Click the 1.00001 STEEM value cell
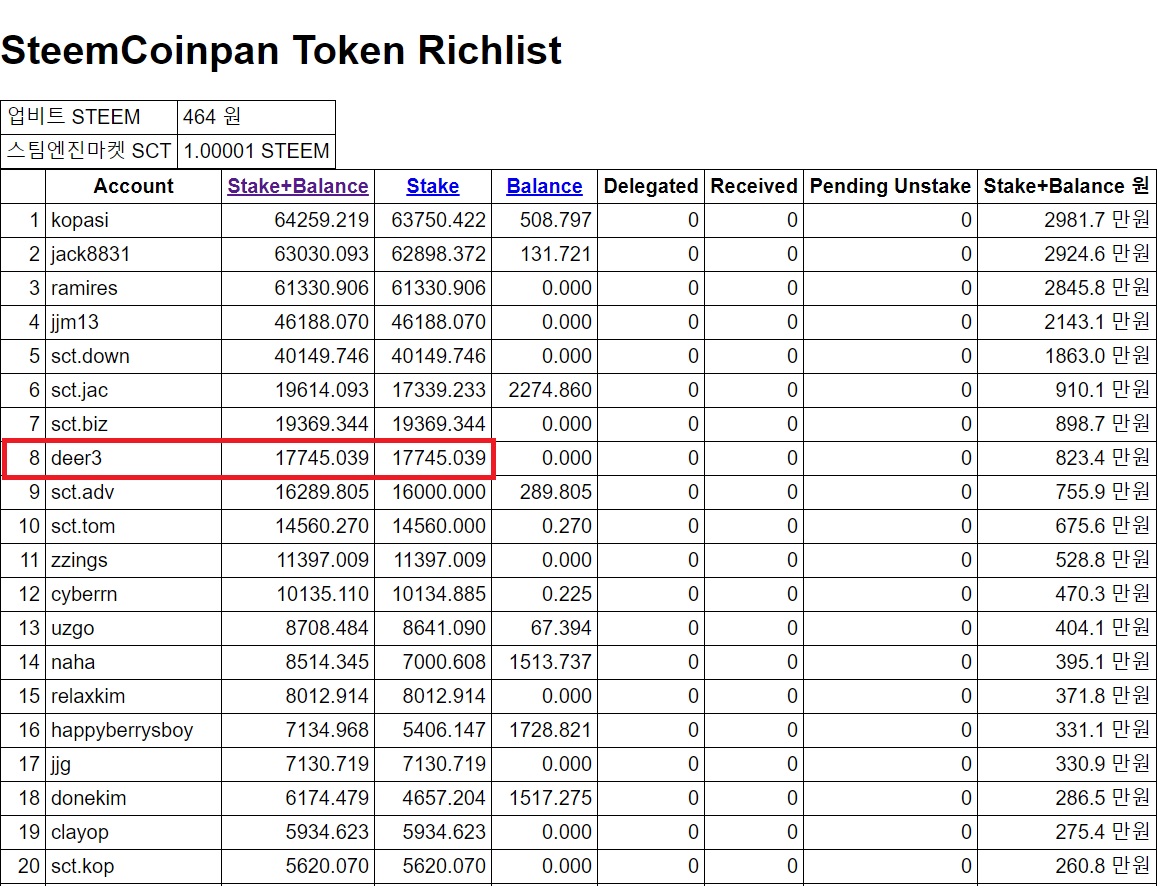Image resolution: width=1160 pixels, height=888 pixels. (x=256, y=151)
